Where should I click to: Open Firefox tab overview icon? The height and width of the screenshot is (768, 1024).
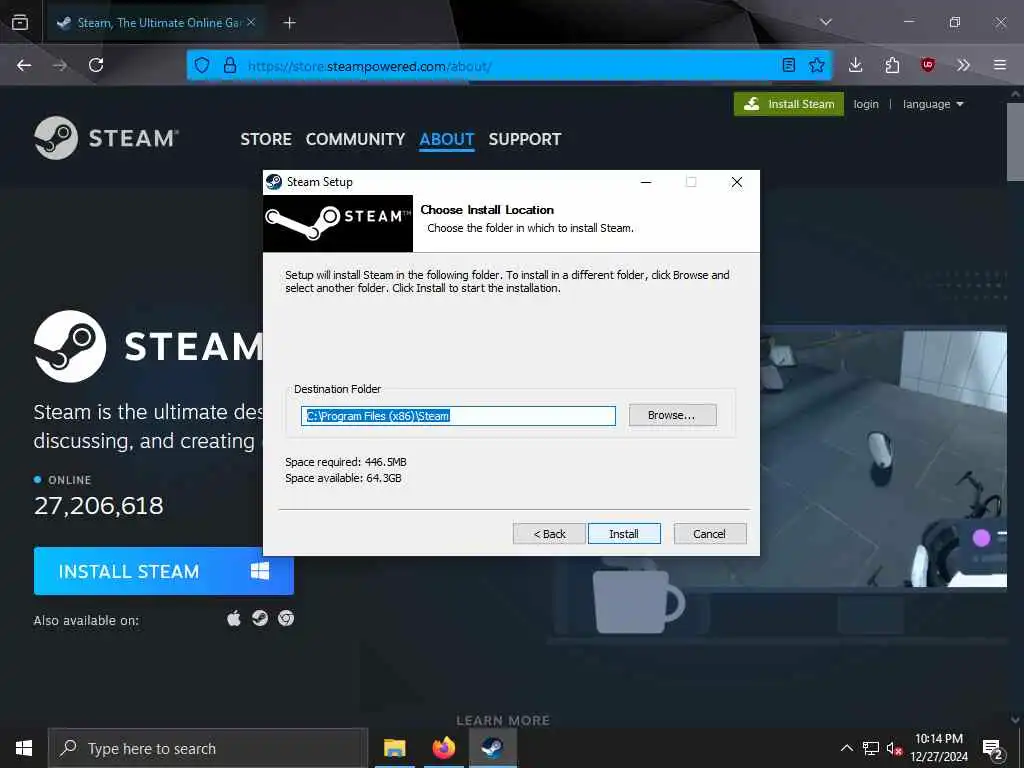20,22
